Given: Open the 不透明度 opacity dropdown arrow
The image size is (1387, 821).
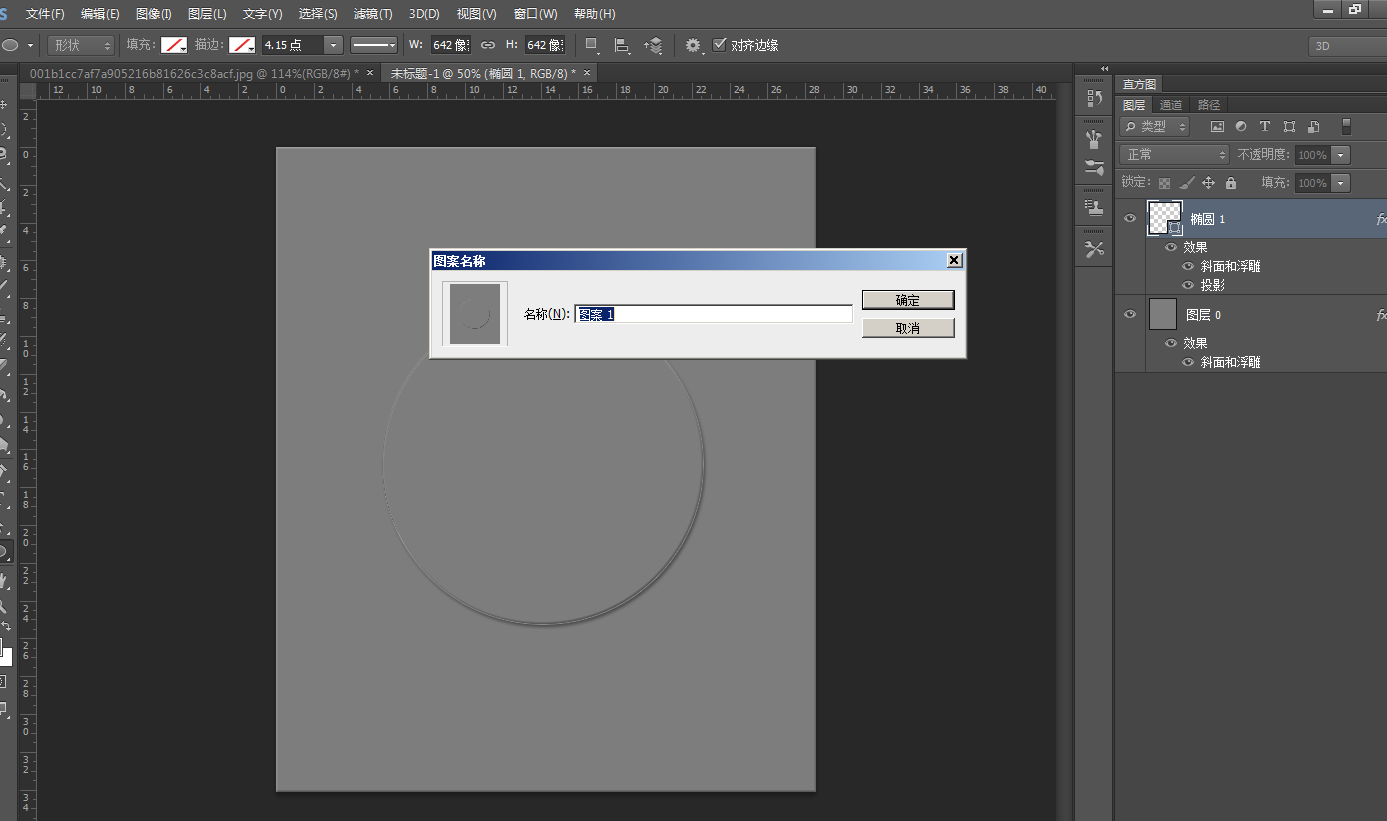Looking at the screenshot, I should pos(1340,155).
